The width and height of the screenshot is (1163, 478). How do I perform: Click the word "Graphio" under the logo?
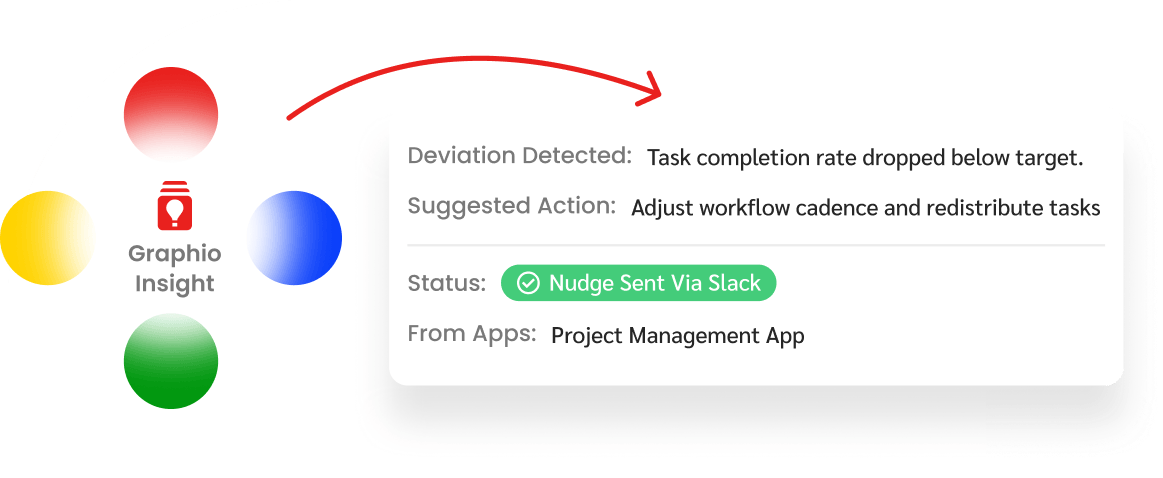pyautogui.click(x=174, y=253)
